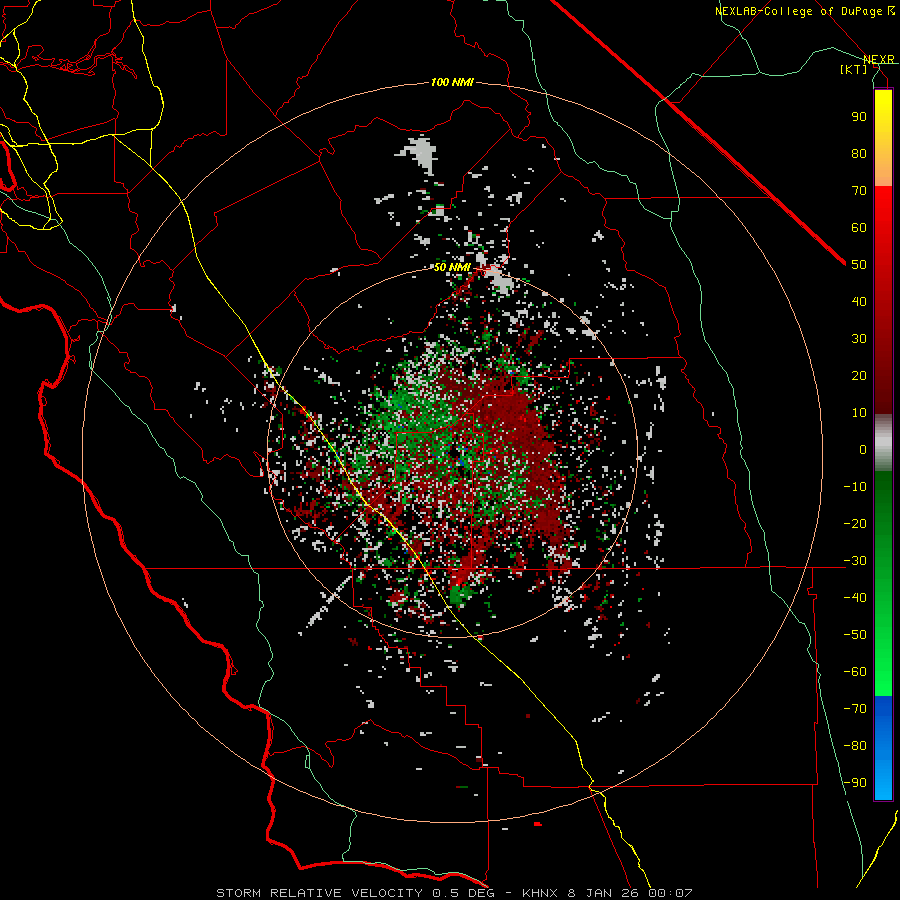Click the yellow-orange segment of the color bar
Screen dimensions: 900x900
883,138
